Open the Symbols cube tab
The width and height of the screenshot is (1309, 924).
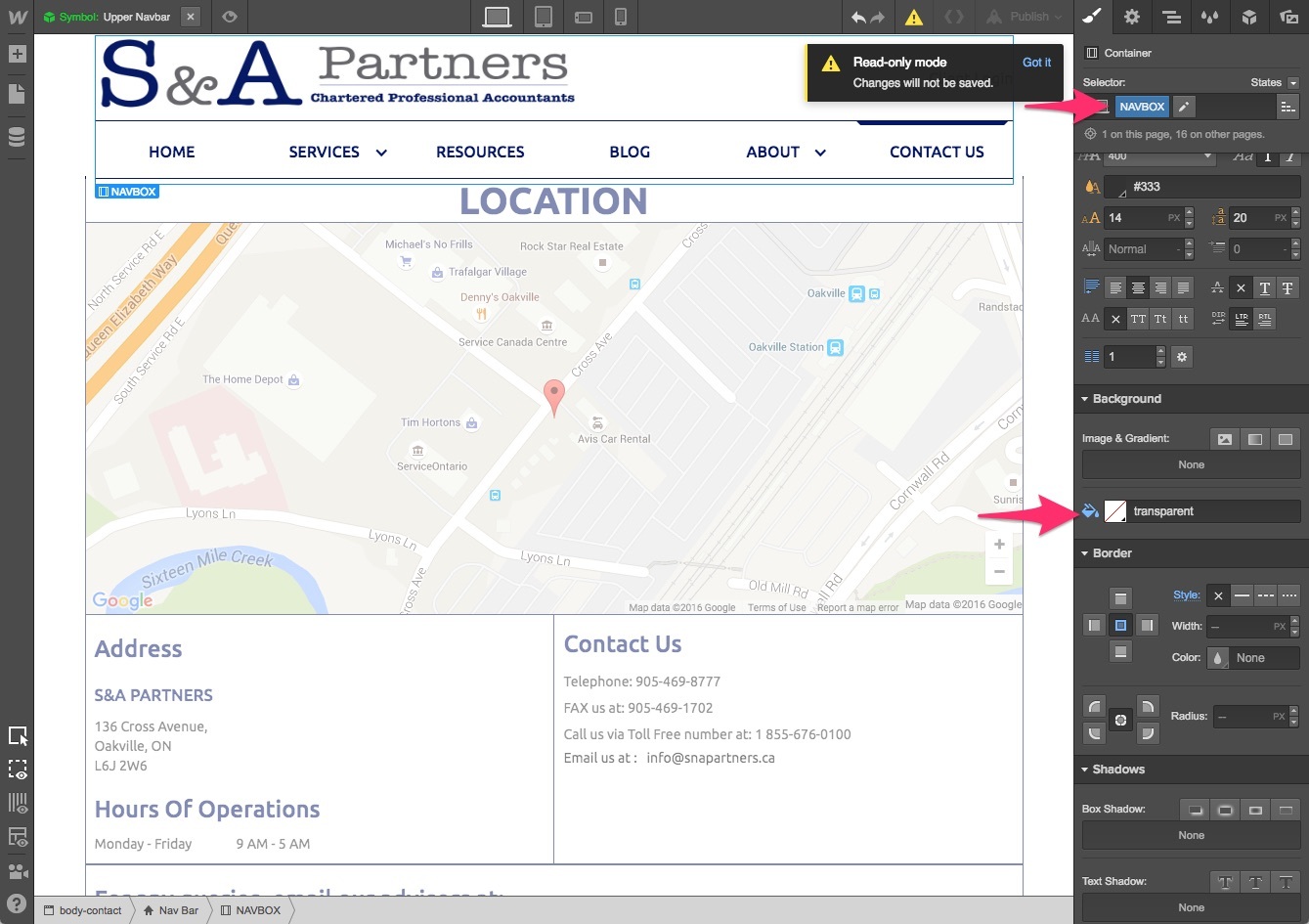click(x=1249, y=17)
